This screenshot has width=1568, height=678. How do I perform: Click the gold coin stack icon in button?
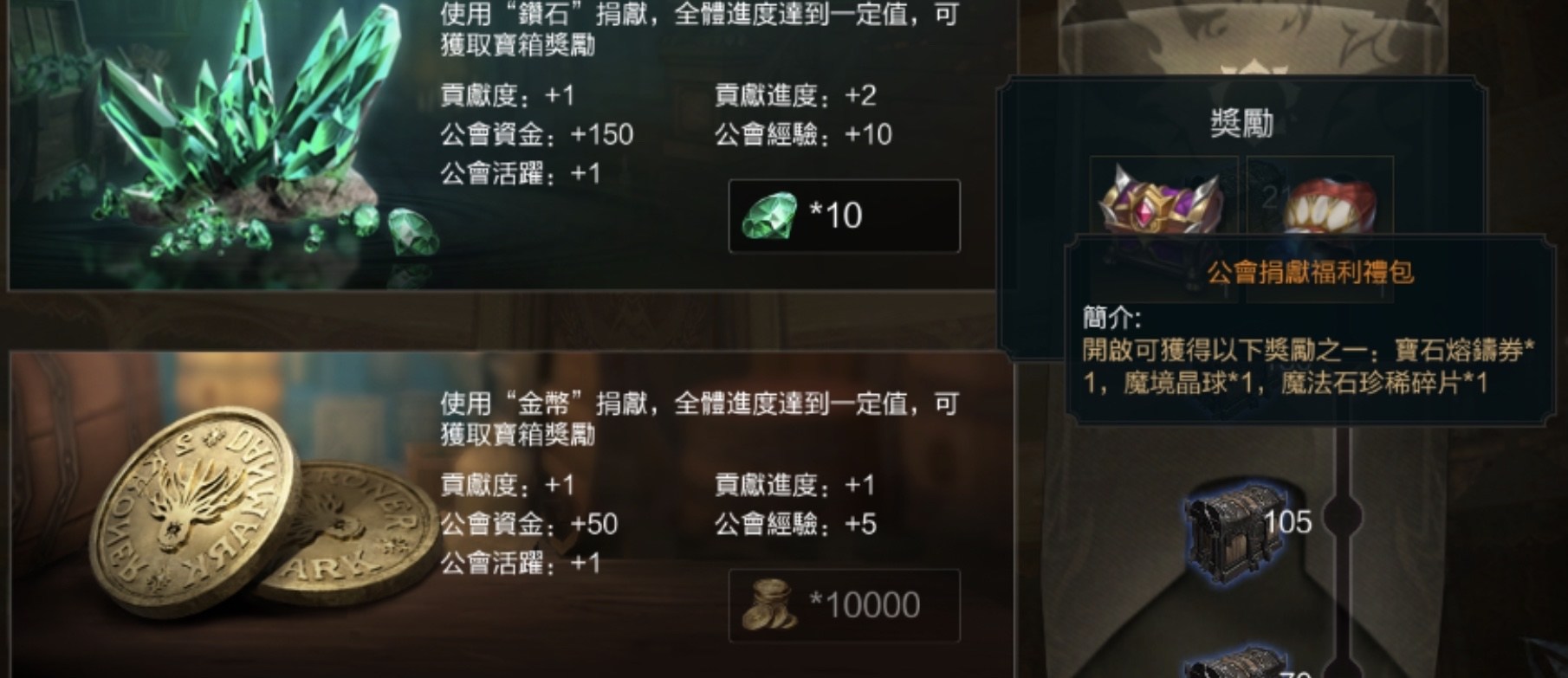pos(769,605)
